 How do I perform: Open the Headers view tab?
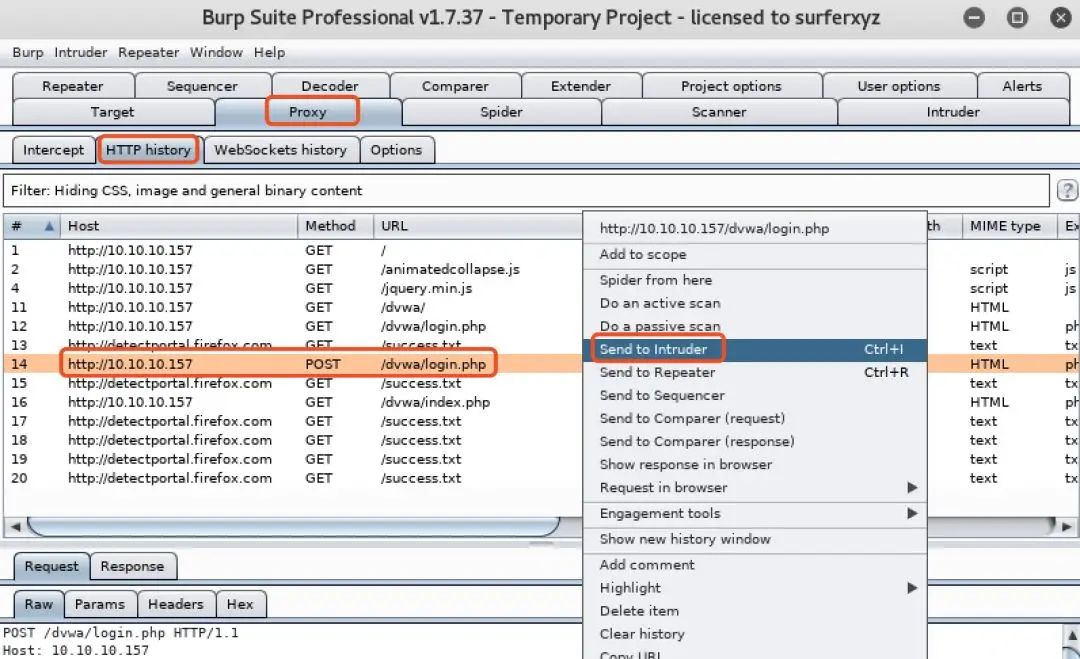click(176, 604)
